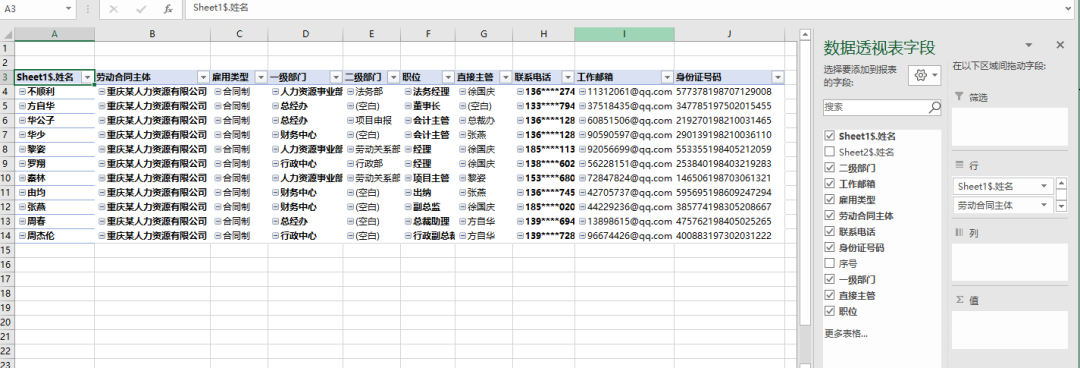
Task: Close the PivotTable fields pane
Action: coord(1059,45)
